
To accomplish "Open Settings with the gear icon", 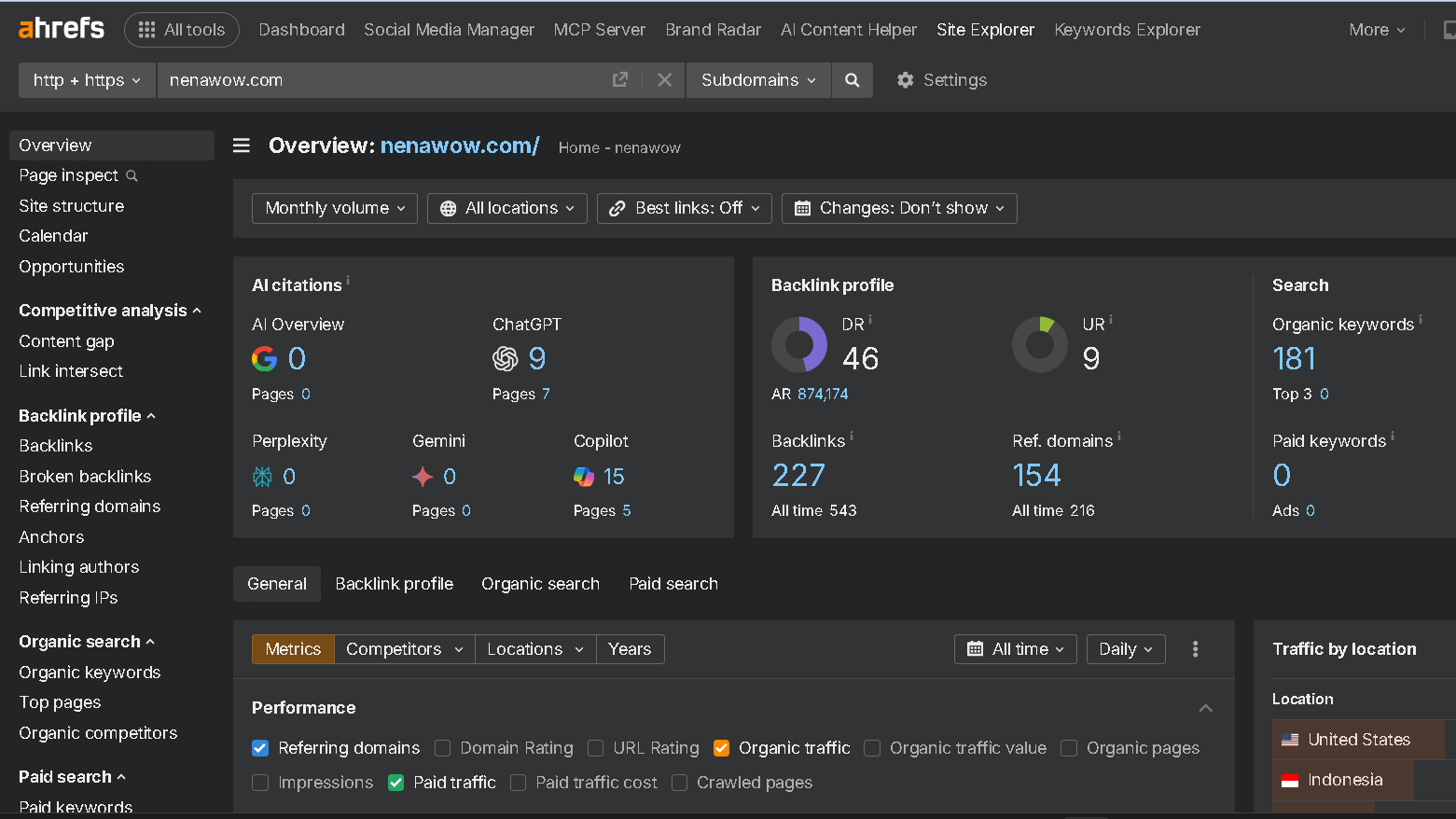I will 941,80.
